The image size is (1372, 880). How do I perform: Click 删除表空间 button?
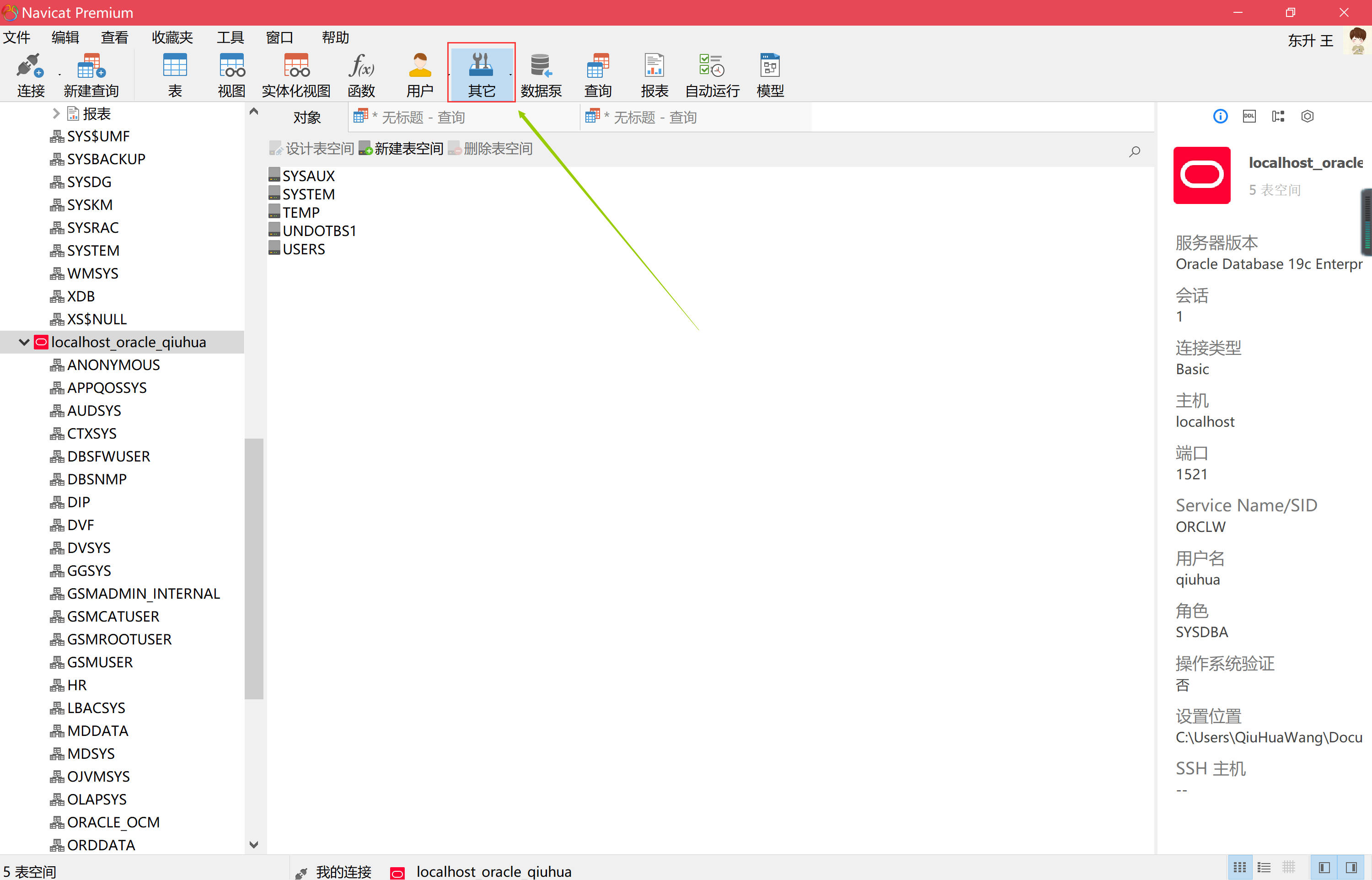(x=490, y=149)
